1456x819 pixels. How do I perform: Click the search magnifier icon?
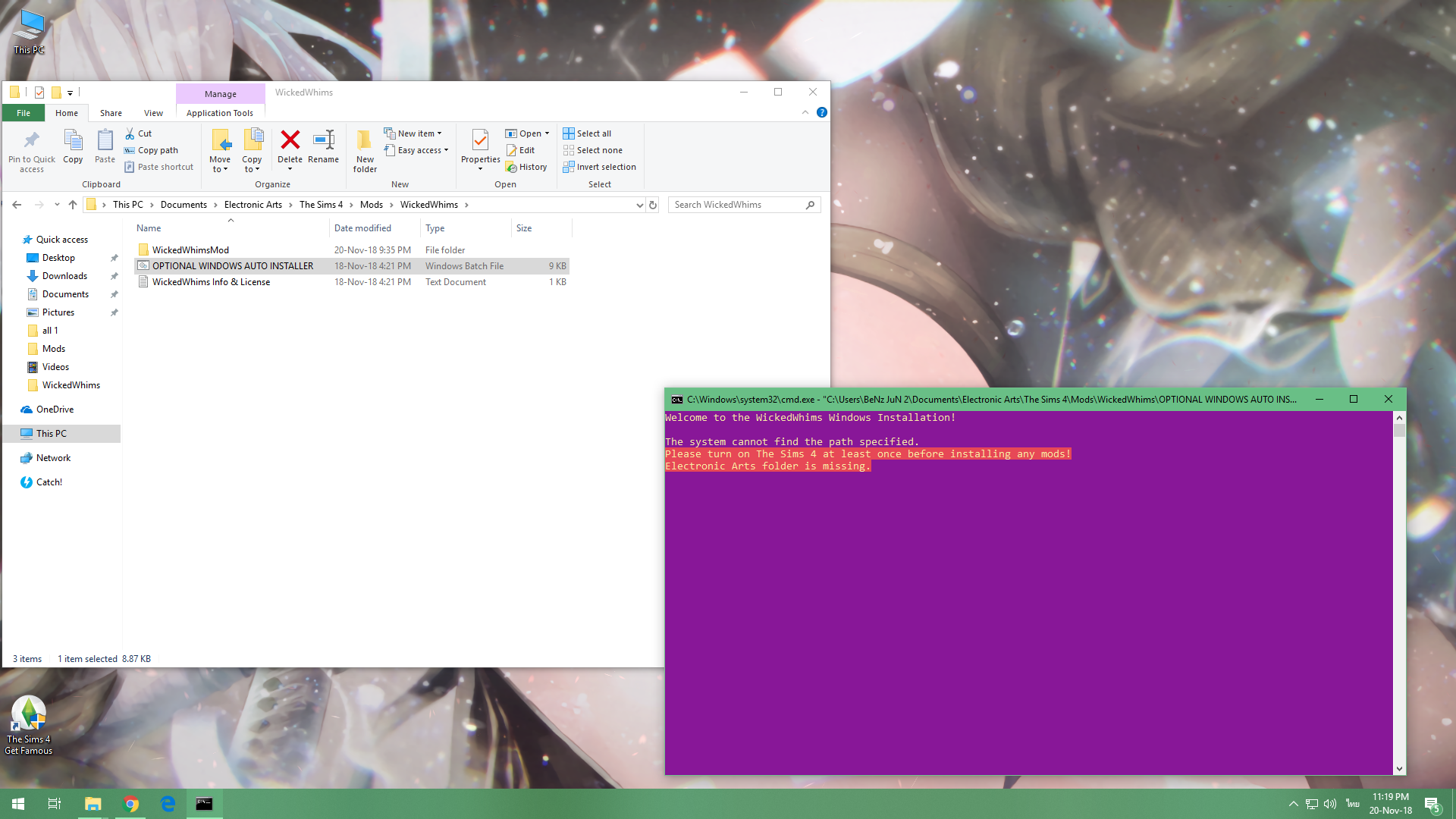pyautogui.click(x=810, y=205)
